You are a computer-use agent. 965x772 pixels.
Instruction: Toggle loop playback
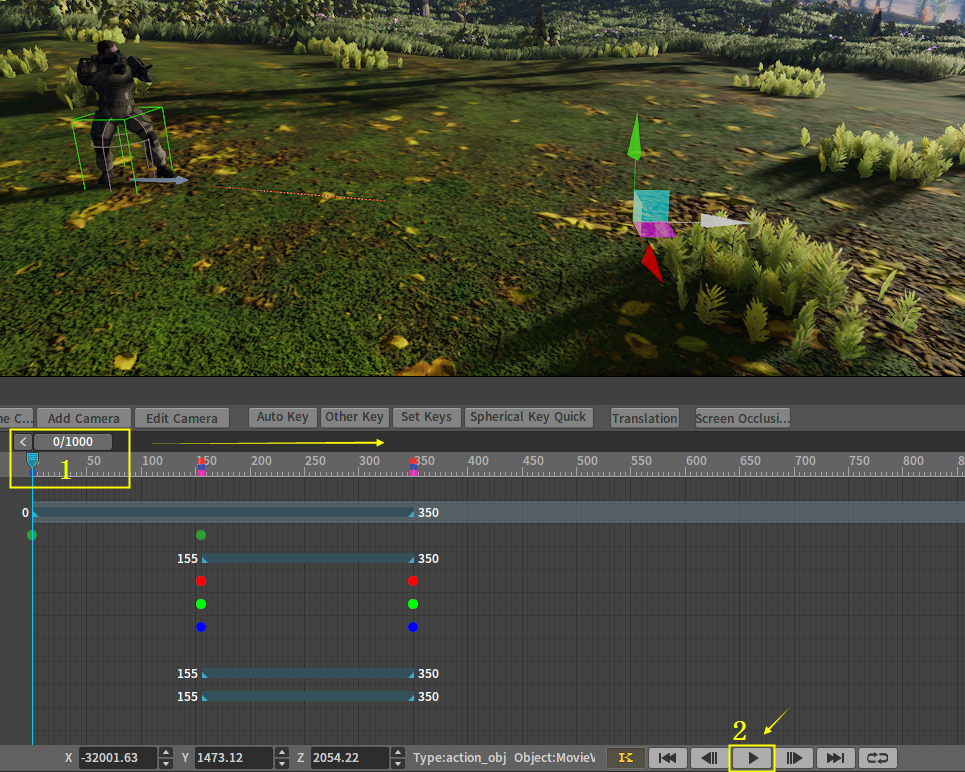(x=877, y=758)
